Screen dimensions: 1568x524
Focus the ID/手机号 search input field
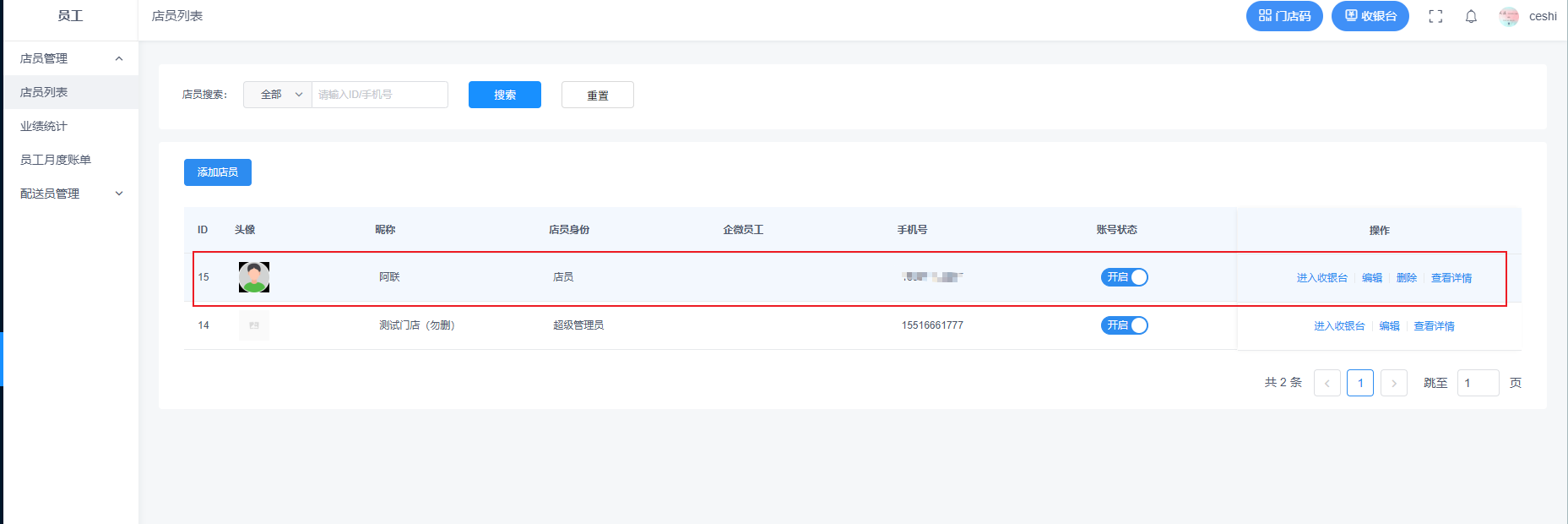[379, 95]
